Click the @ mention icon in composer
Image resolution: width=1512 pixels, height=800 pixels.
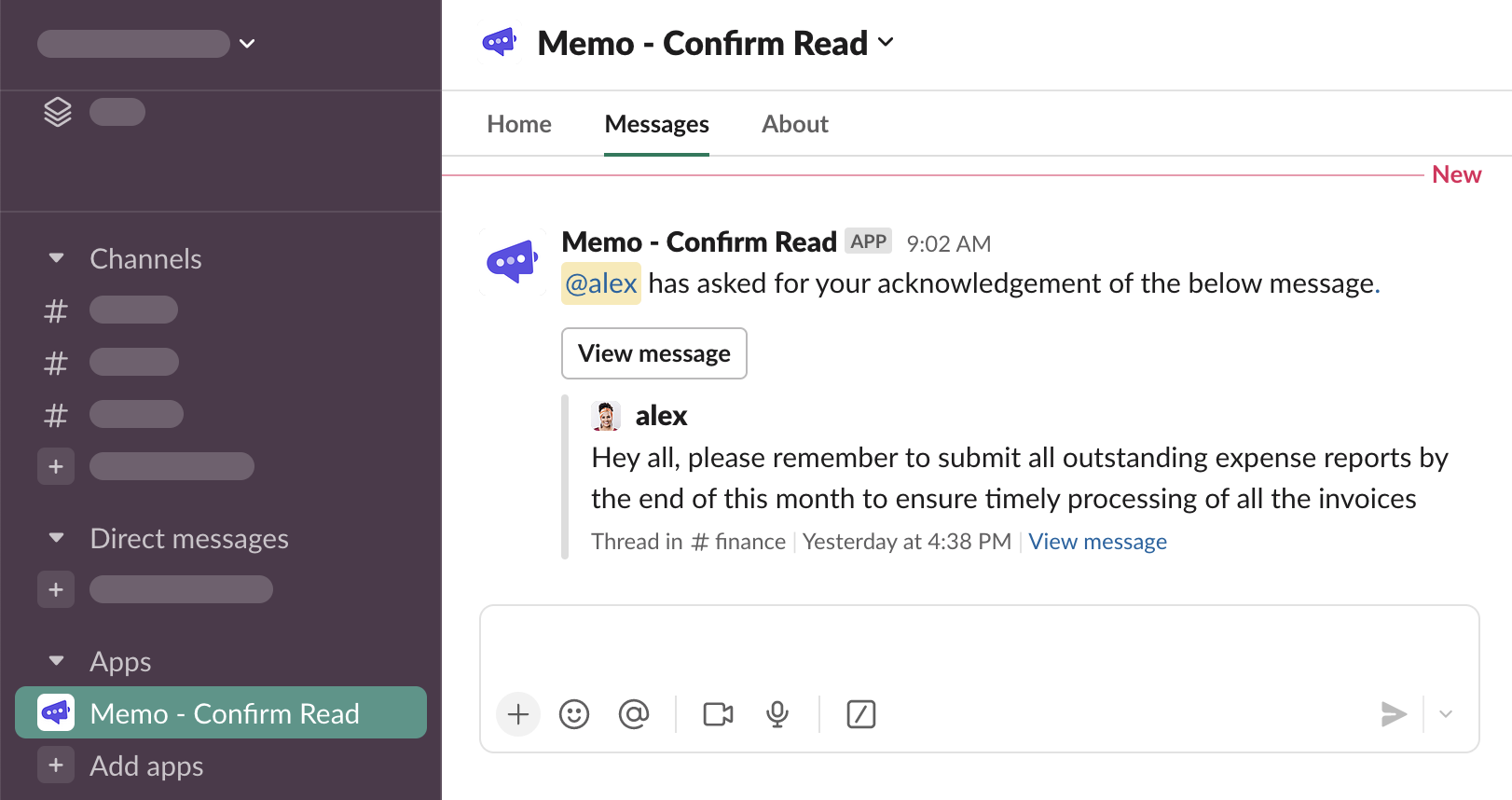(634, 714)
